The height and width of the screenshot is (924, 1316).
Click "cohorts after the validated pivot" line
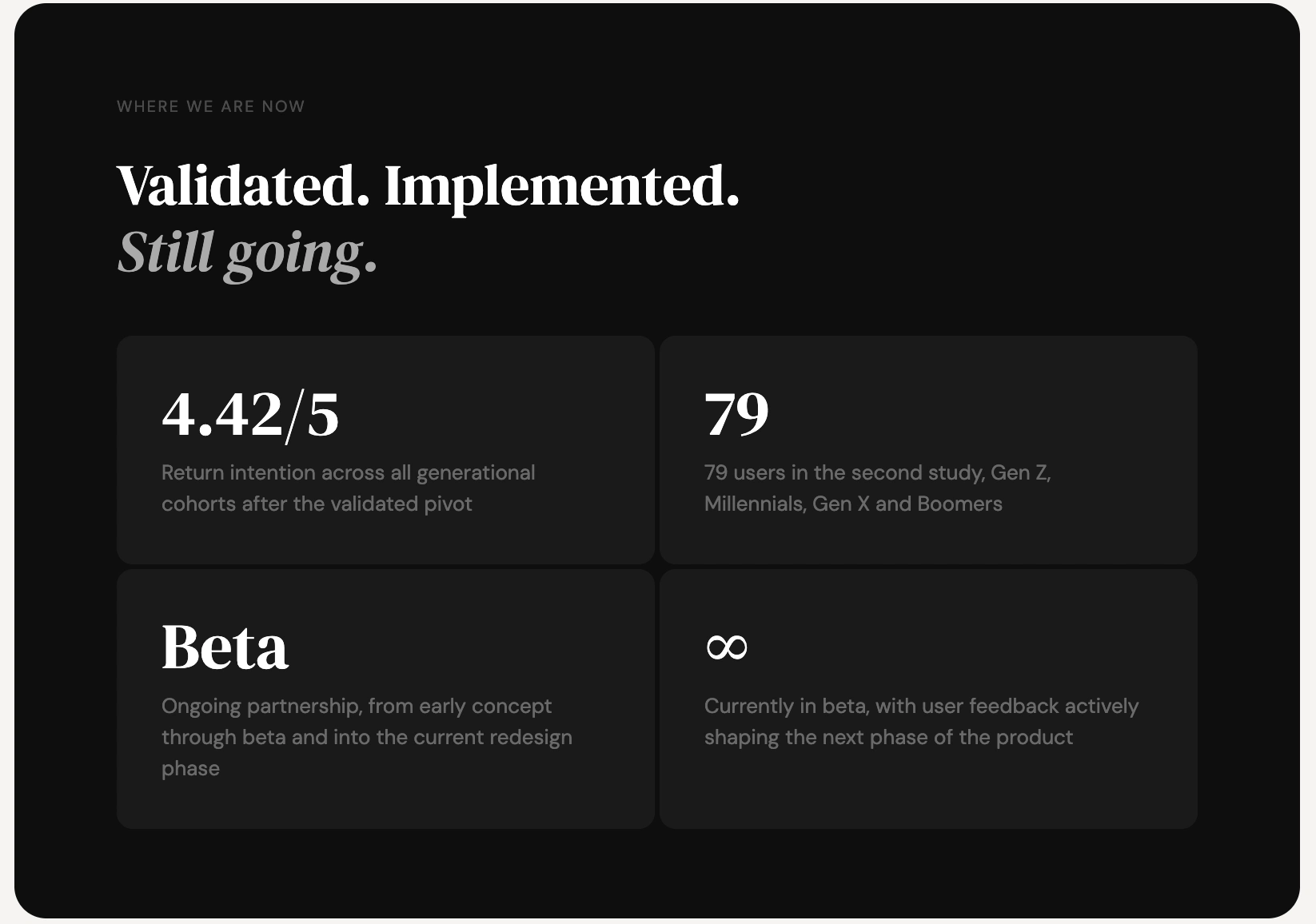317,504
